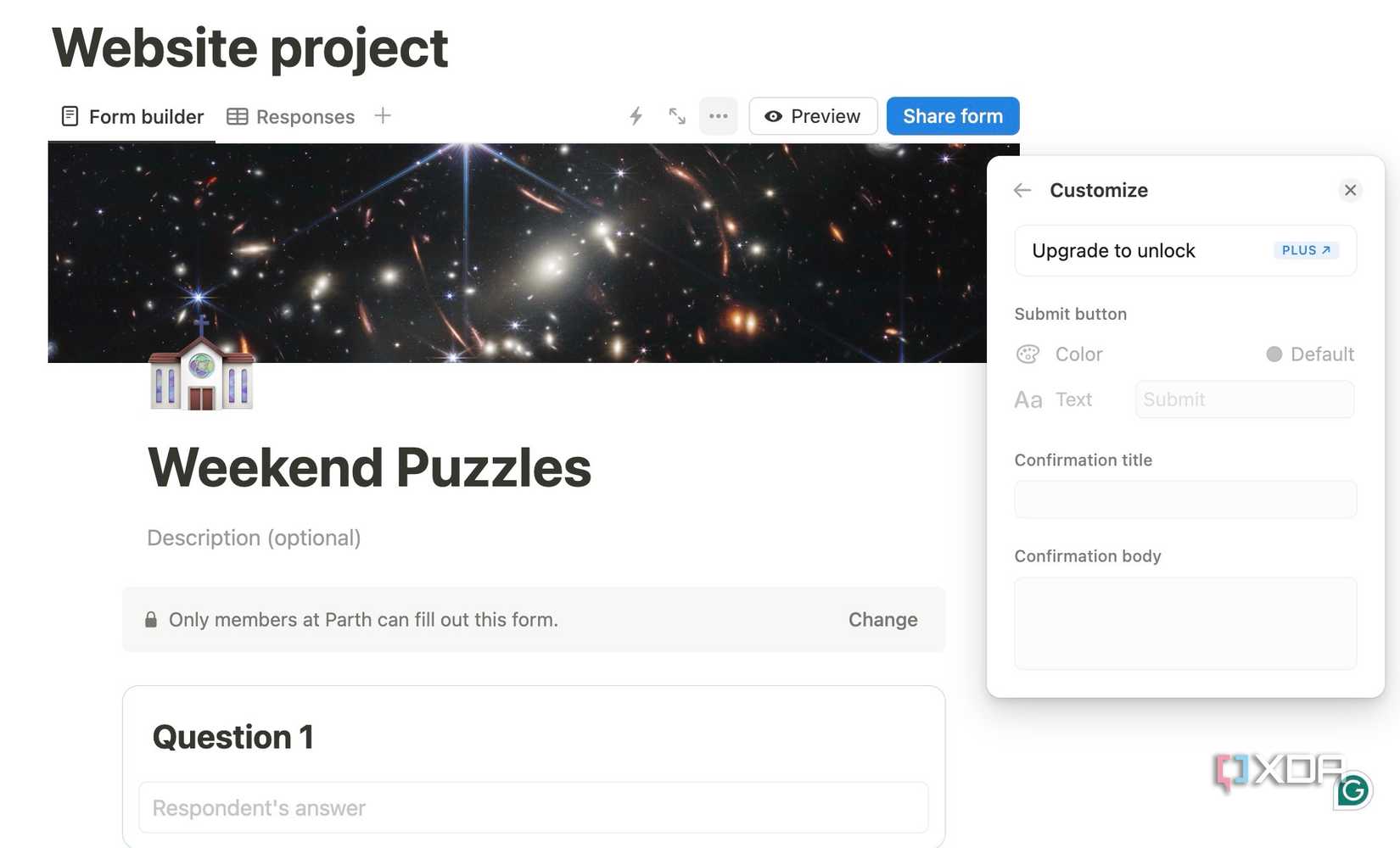The width and height of the screenshot is (1400, 848).
Task: Click the Submit button text field
Action: click(1244, 399)
